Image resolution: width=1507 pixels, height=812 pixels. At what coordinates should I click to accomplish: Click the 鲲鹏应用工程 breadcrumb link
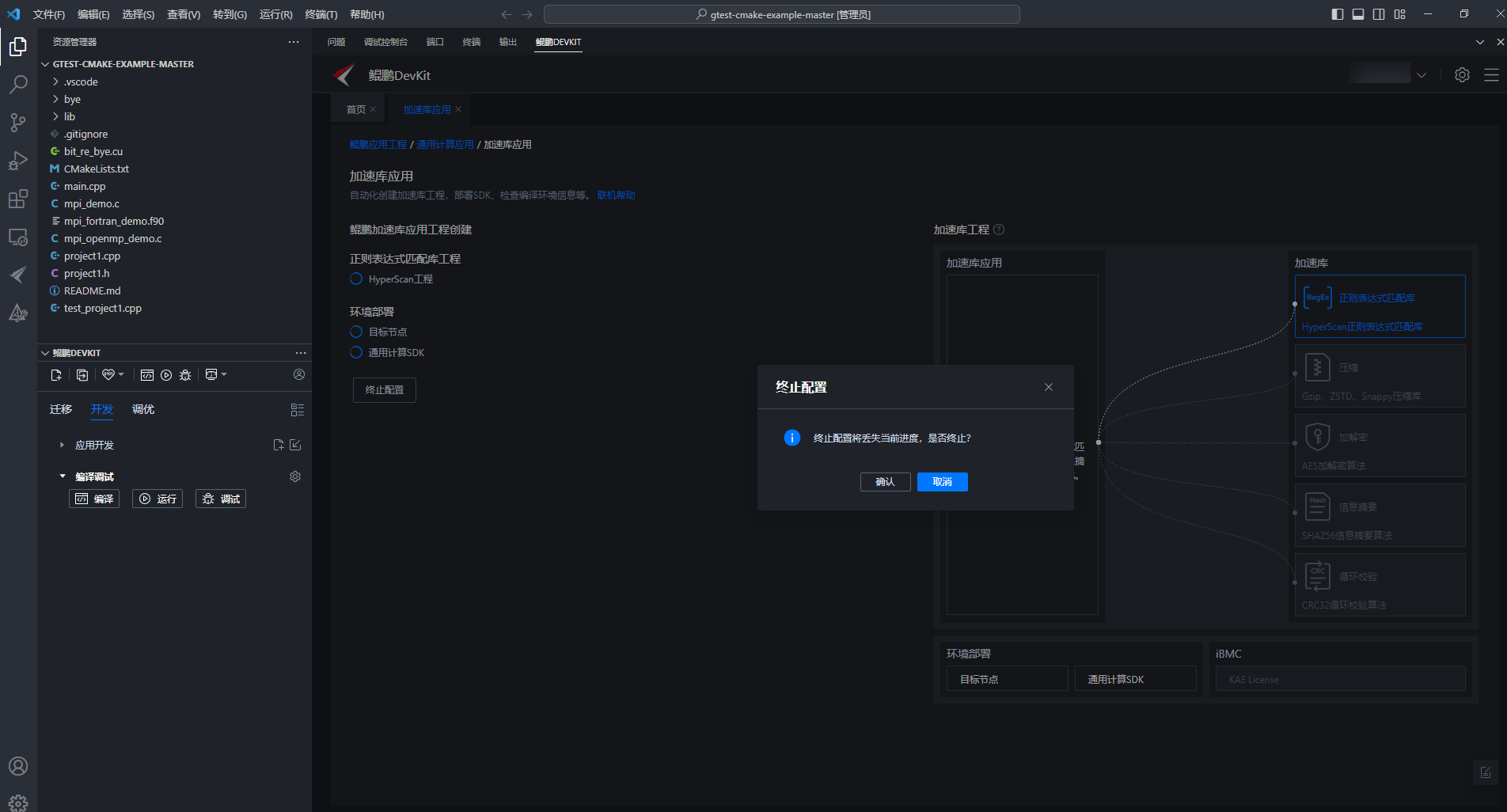[378, 145]
